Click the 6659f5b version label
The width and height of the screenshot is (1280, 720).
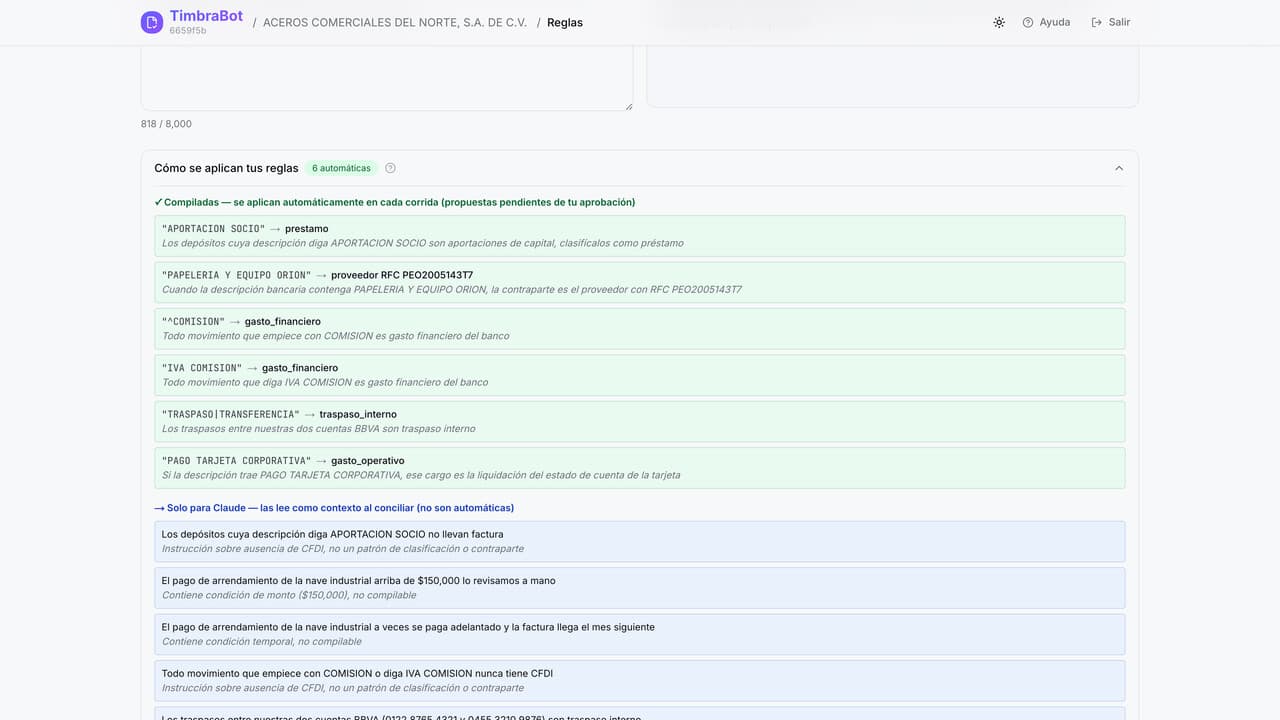188,31
